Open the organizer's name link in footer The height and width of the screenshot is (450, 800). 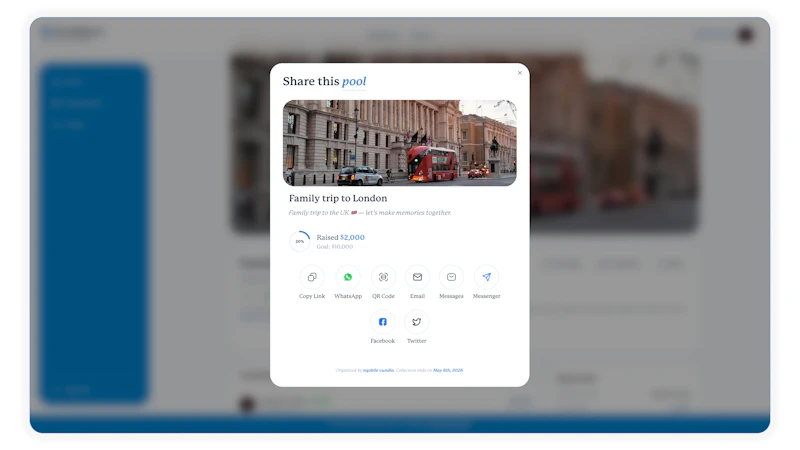(378, 370)
